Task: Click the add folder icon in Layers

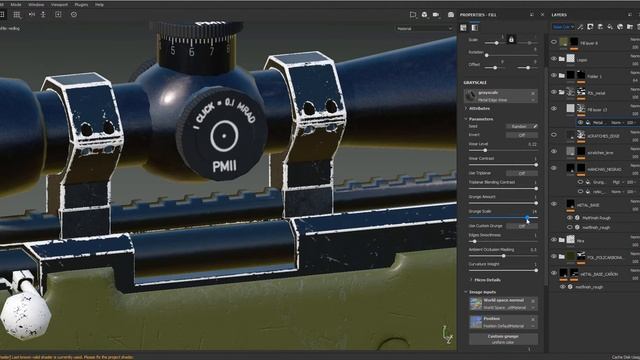Action: (x=630, y=27)
